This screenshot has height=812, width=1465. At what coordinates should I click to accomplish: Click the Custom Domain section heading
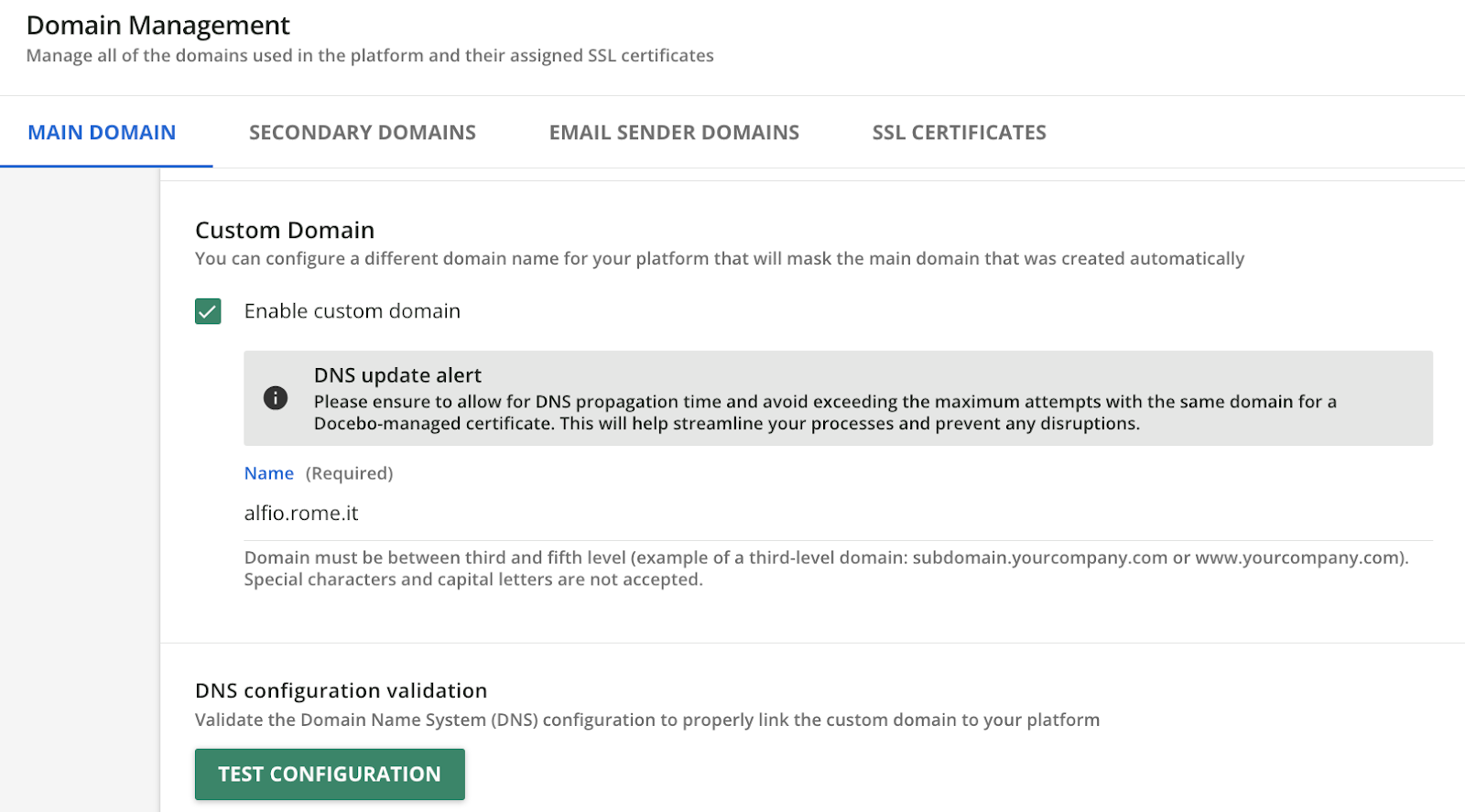pyautogui.click(x=285, y=230)
